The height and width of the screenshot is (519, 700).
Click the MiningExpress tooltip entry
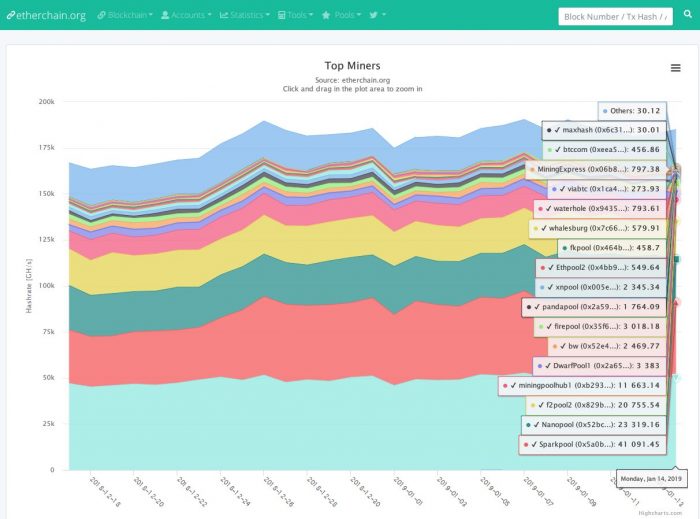(596, 170)
